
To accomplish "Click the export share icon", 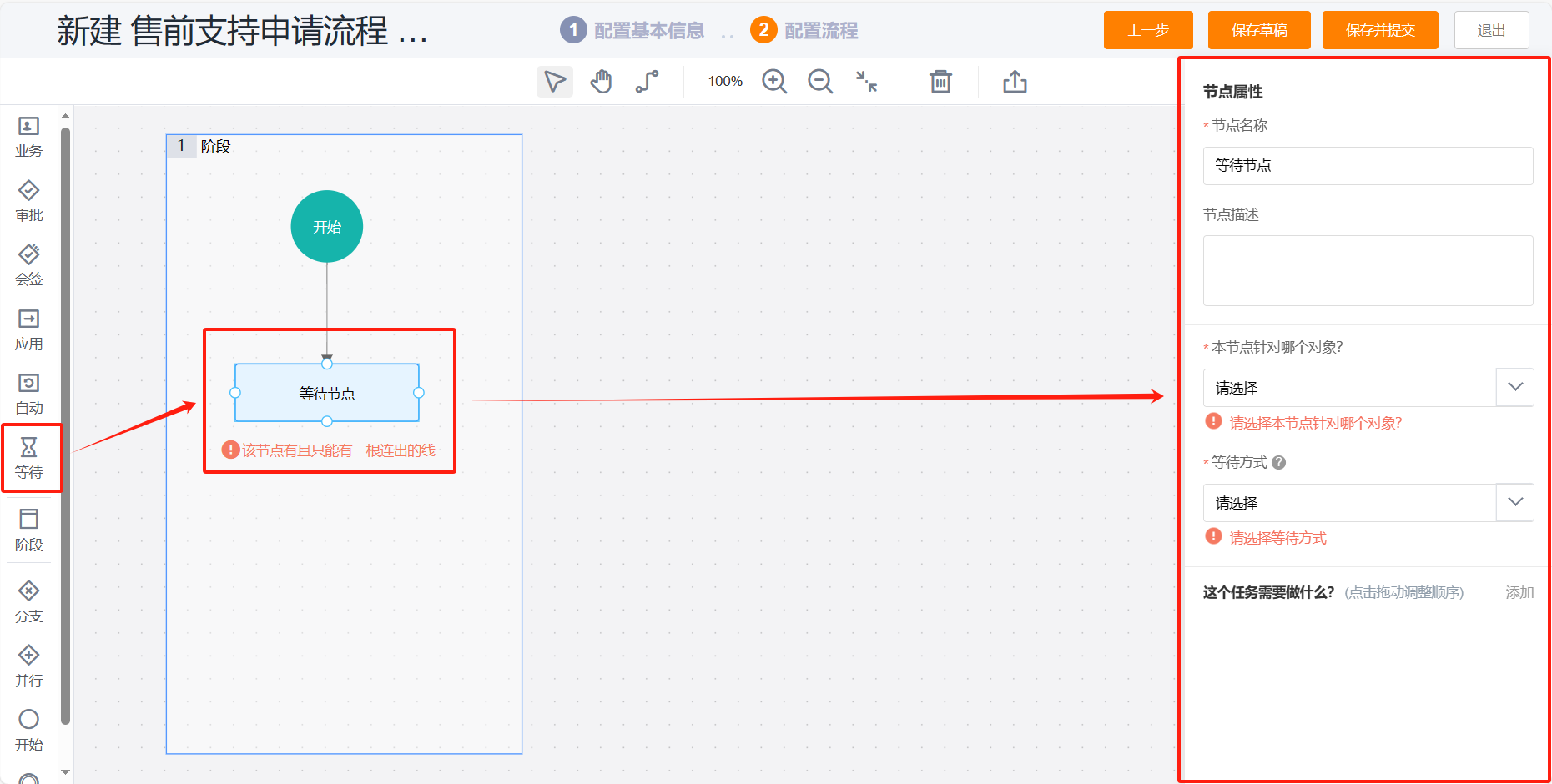I will (1015, 82).
